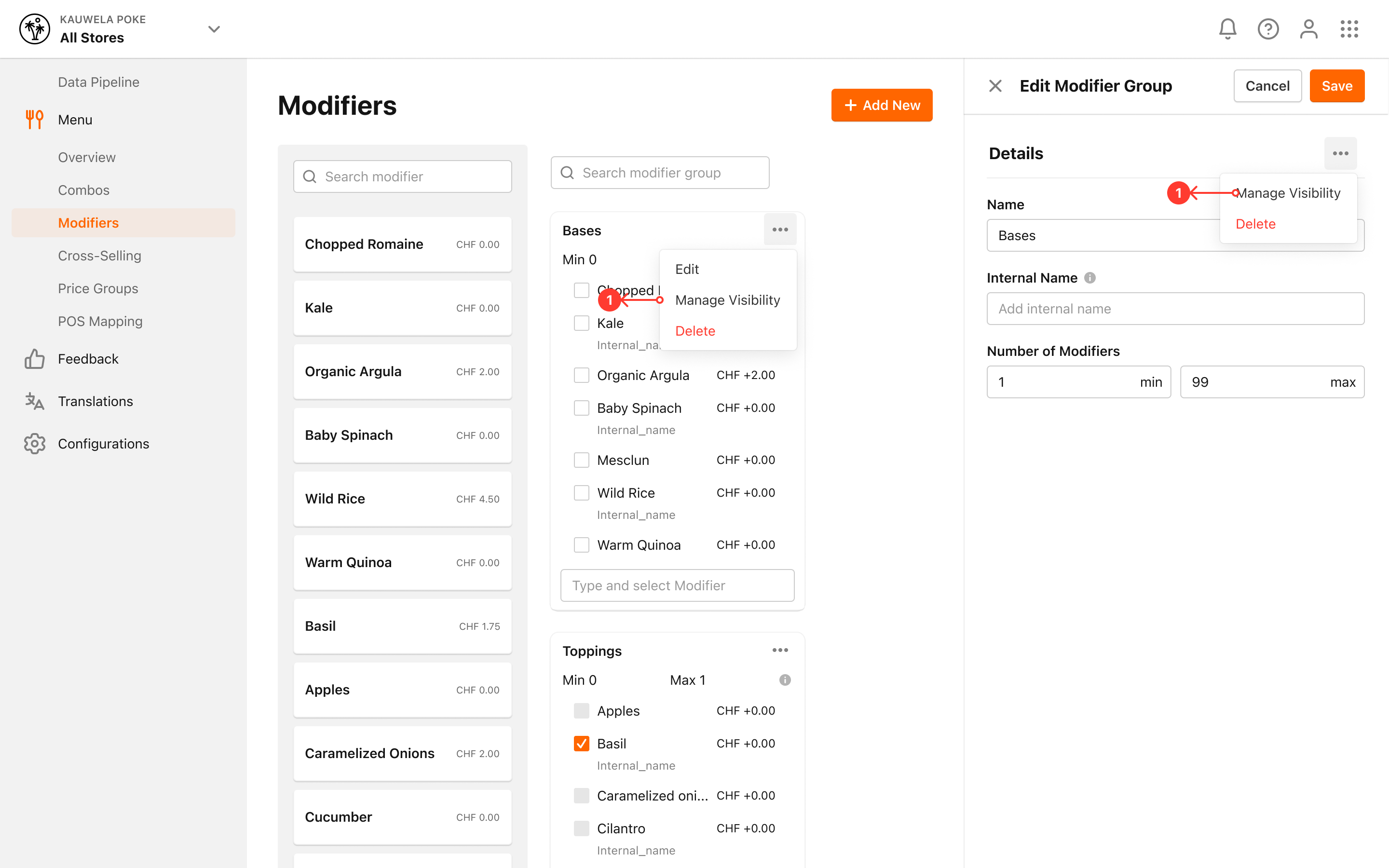Expand the All Stores selector chevron
The image size is (1389, 868).
click(x=214, y=29)
